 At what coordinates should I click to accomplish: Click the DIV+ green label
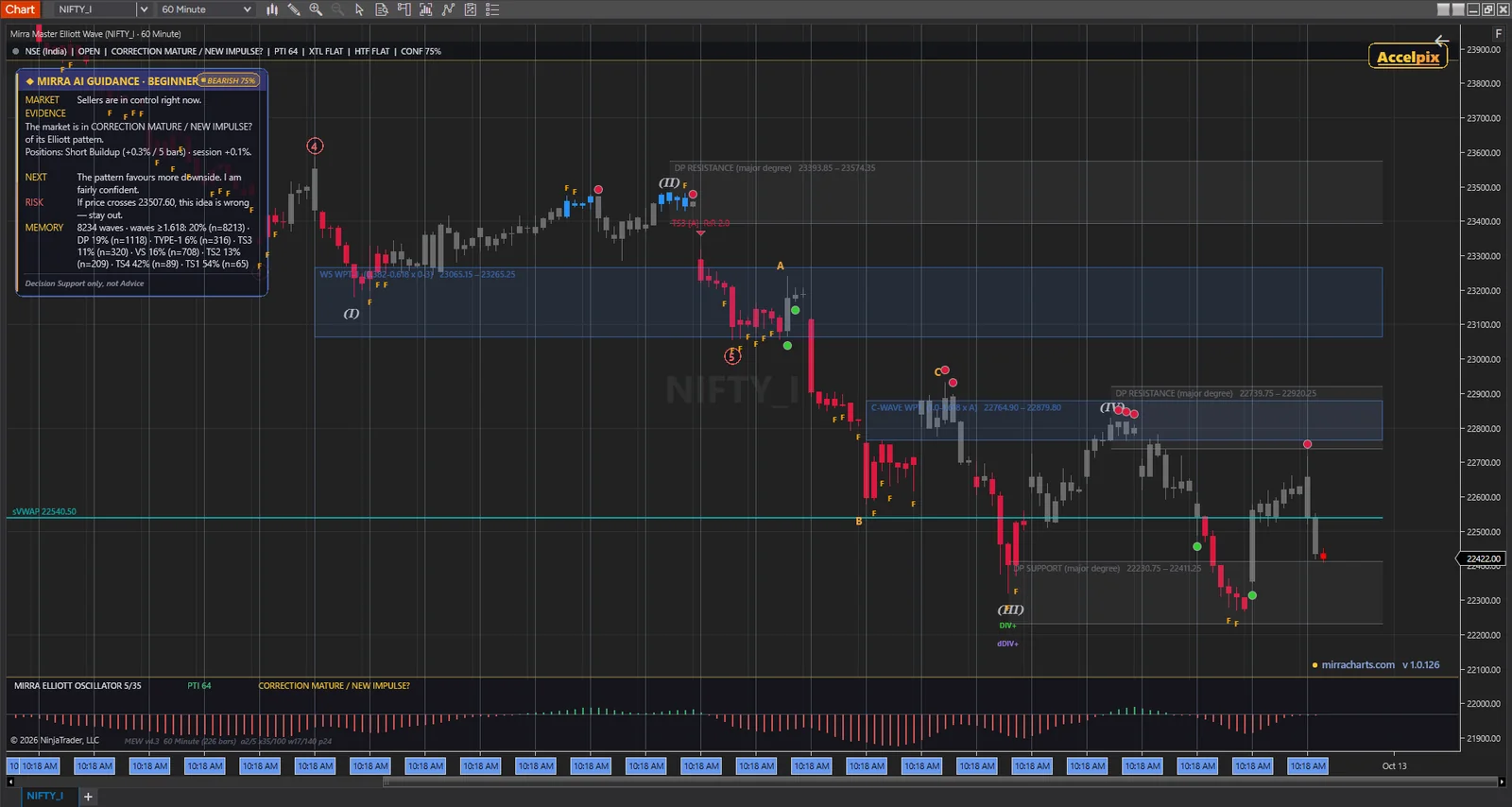(1007, 626)
